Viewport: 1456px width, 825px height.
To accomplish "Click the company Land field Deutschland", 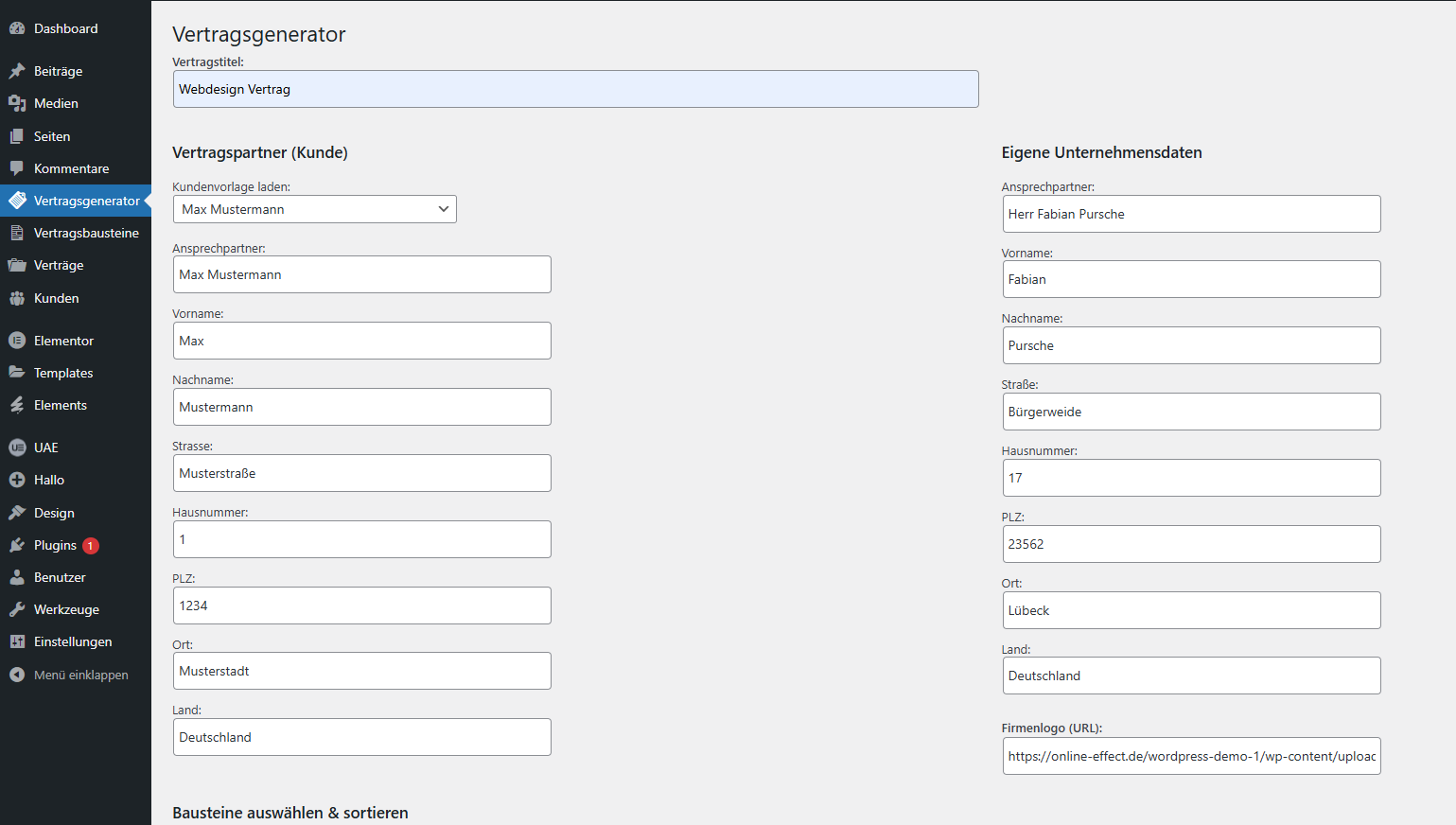I will click(x=1191, y=676).
